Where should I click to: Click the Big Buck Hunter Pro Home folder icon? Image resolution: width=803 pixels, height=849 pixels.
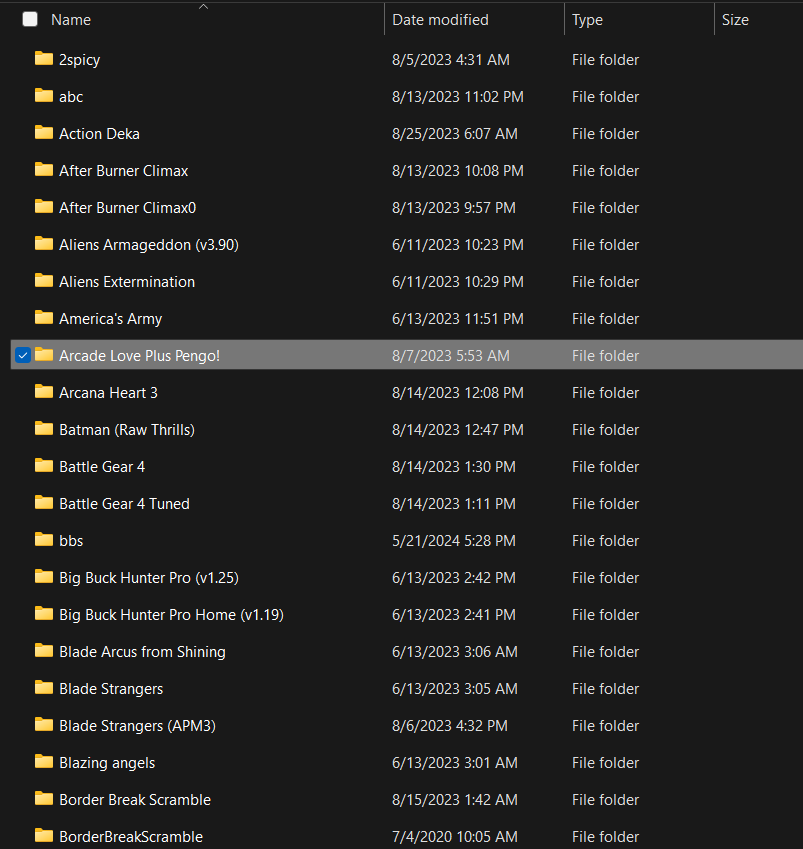pos(44,613)
